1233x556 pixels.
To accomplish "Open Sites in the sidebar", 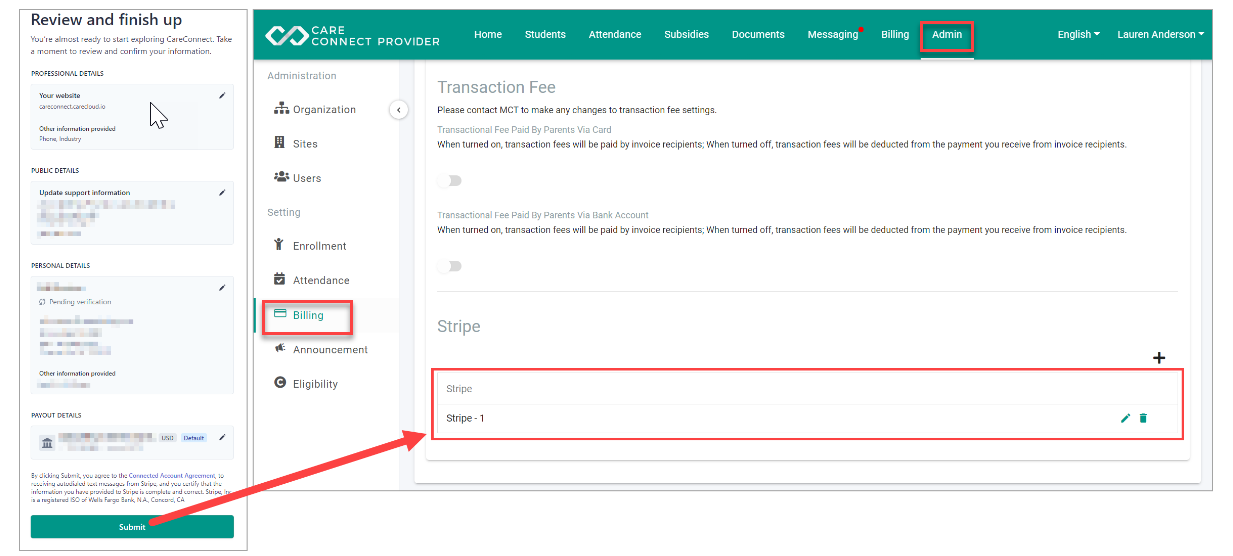I will (x=296, y=144).
